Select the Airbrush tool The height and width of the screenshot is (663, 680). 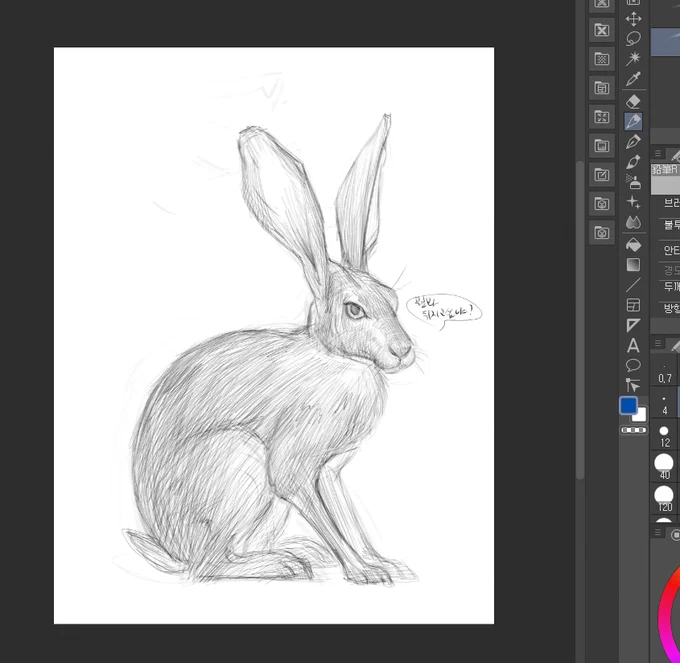pyautogui.click(x=633, y=182)
